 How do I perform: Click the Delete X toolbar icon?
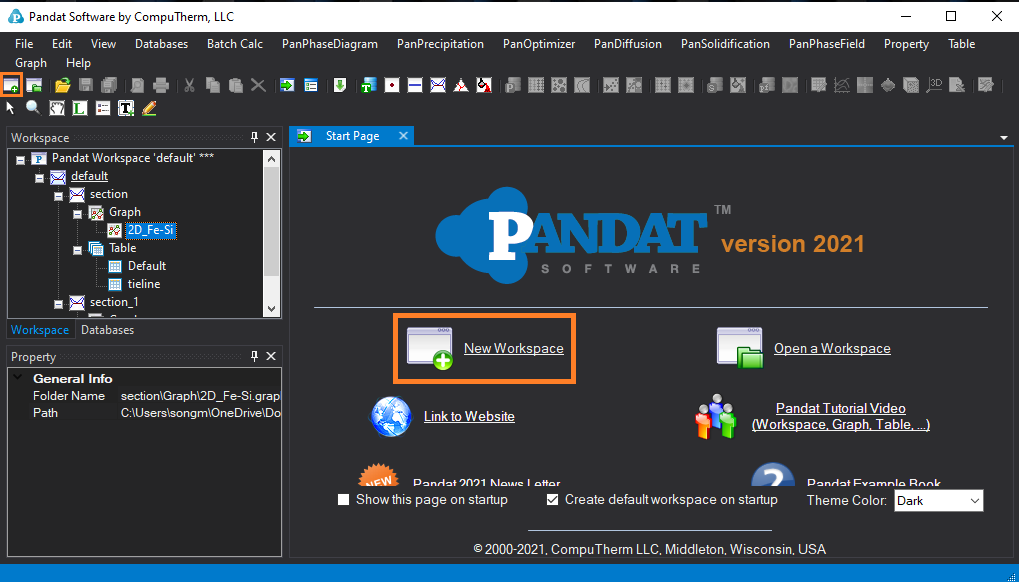[x=258, y=85]
